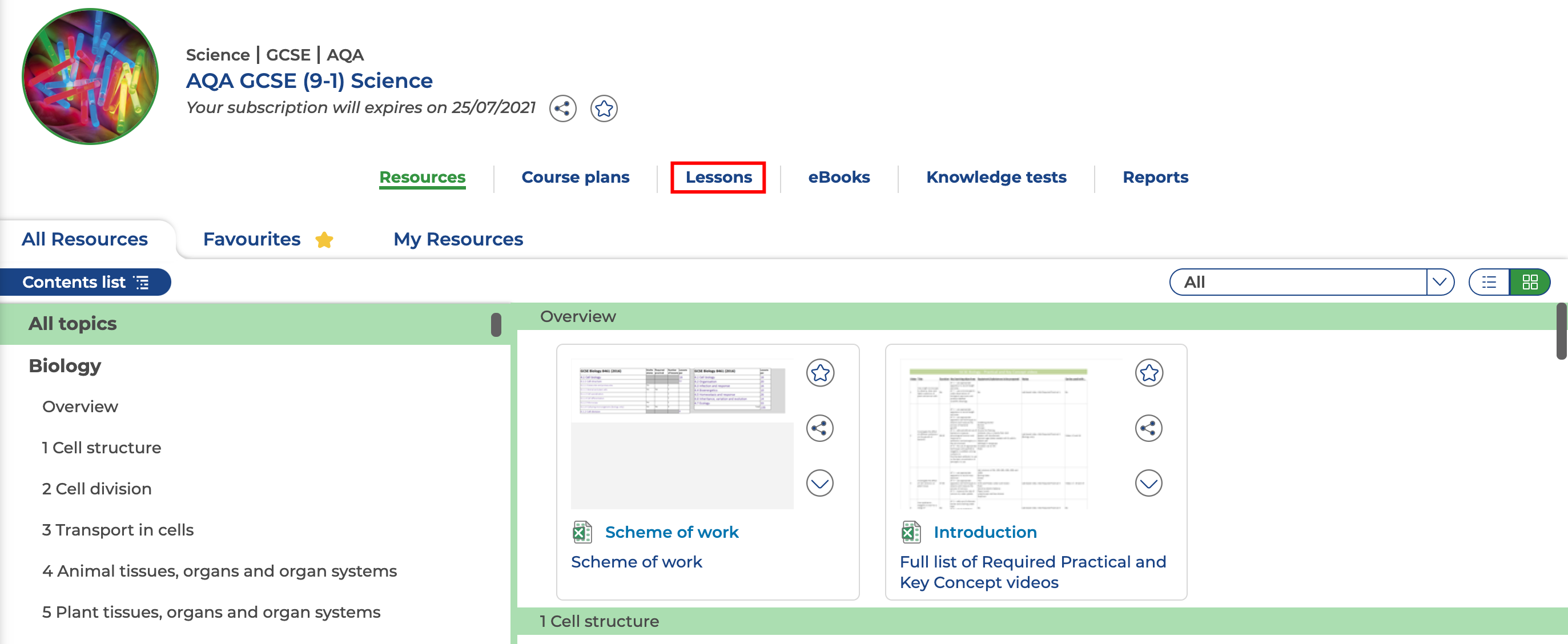Switch to grid view layout
Image resolution: width=1568 pixels, height=644 pixels.
coord(1529,282)
